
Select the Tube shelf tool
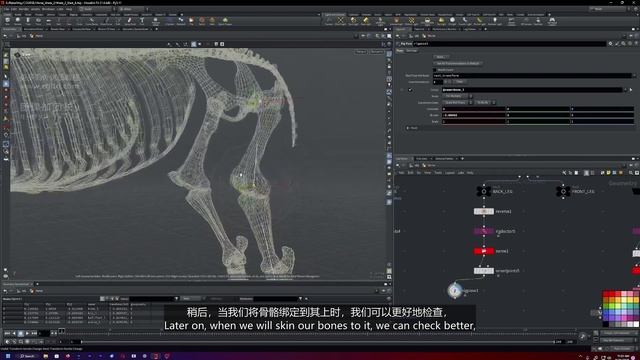(28, 21)
